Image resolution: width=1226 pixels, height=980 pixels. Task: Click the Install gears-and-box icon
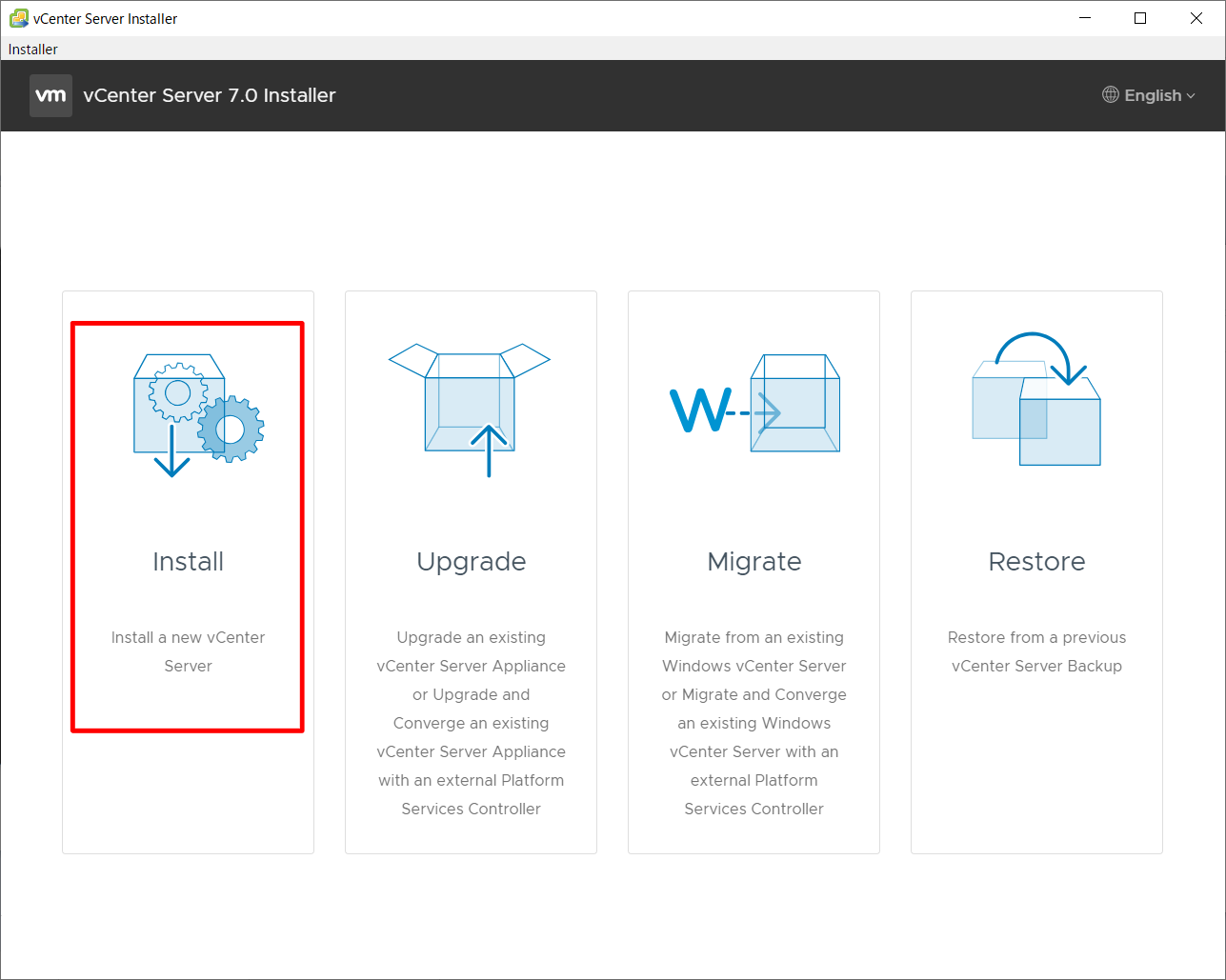click(198, 415)
